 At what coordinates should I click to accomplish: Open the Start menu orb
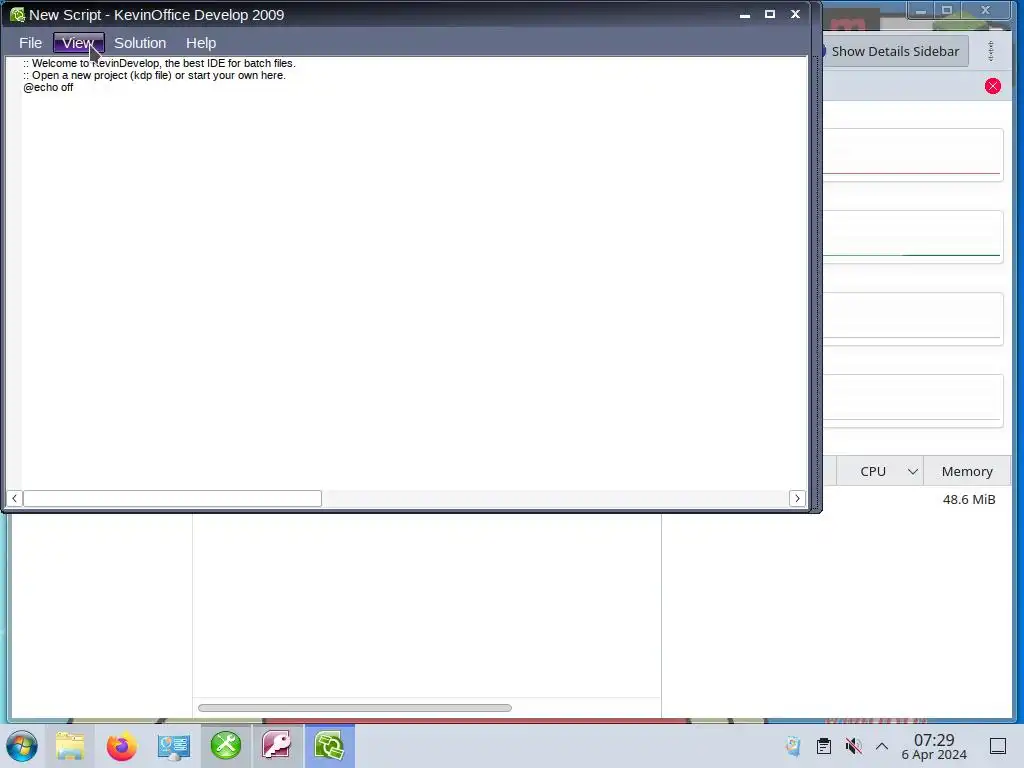pos(22,746)
